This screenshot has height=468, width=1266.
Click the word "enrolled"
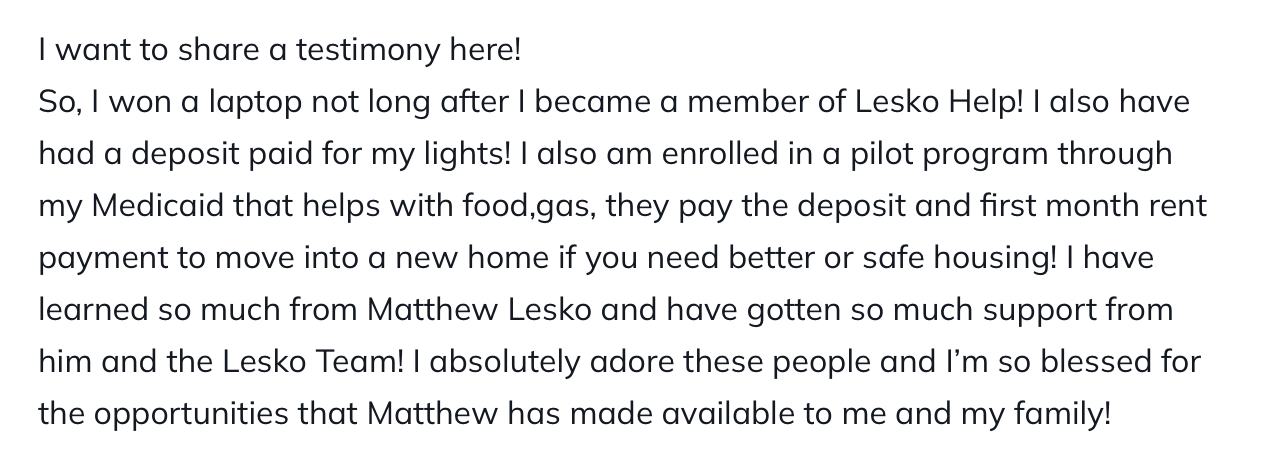coord(679,154)
